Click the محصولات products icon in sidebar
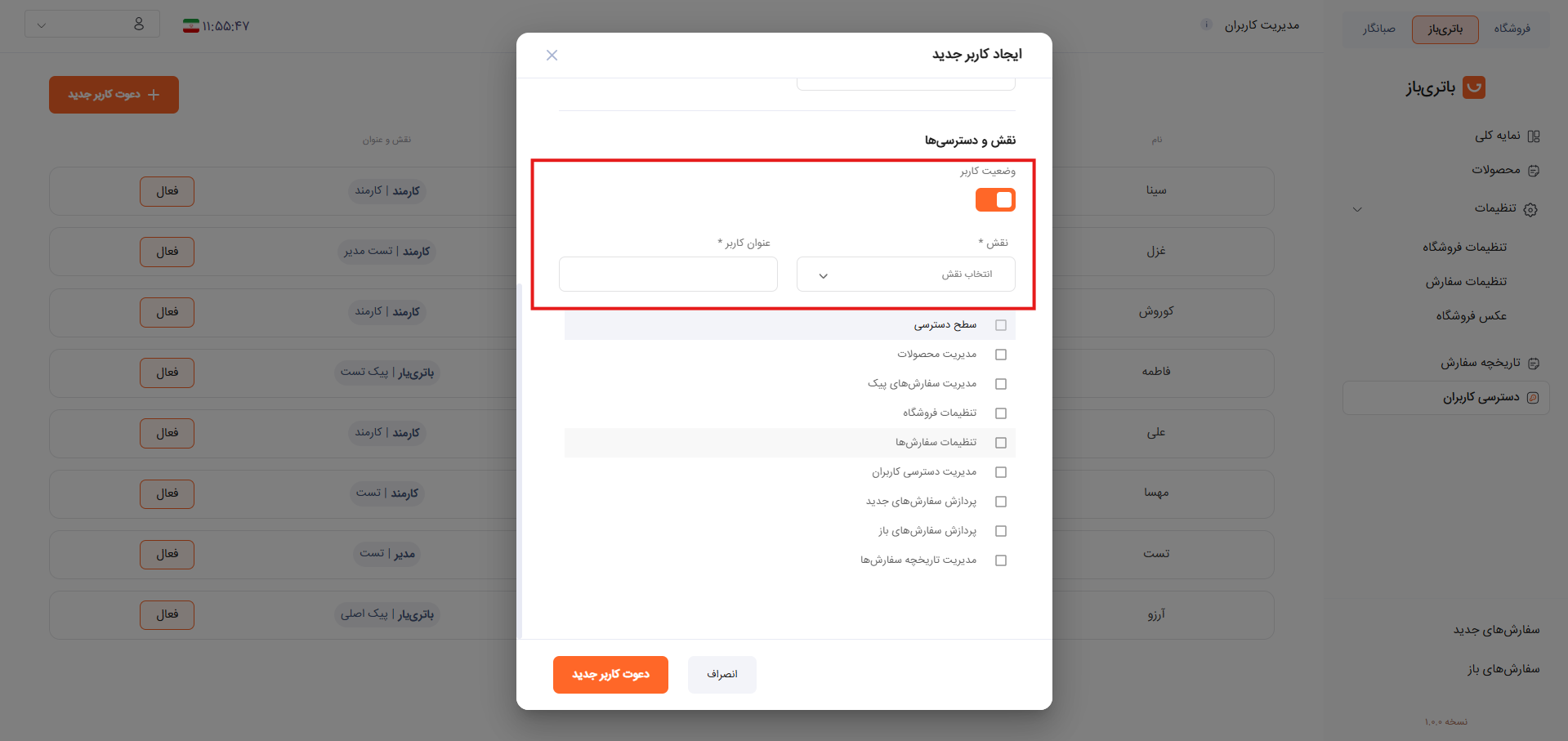The image size is (1568, 741). click(x=1534, y=171)
